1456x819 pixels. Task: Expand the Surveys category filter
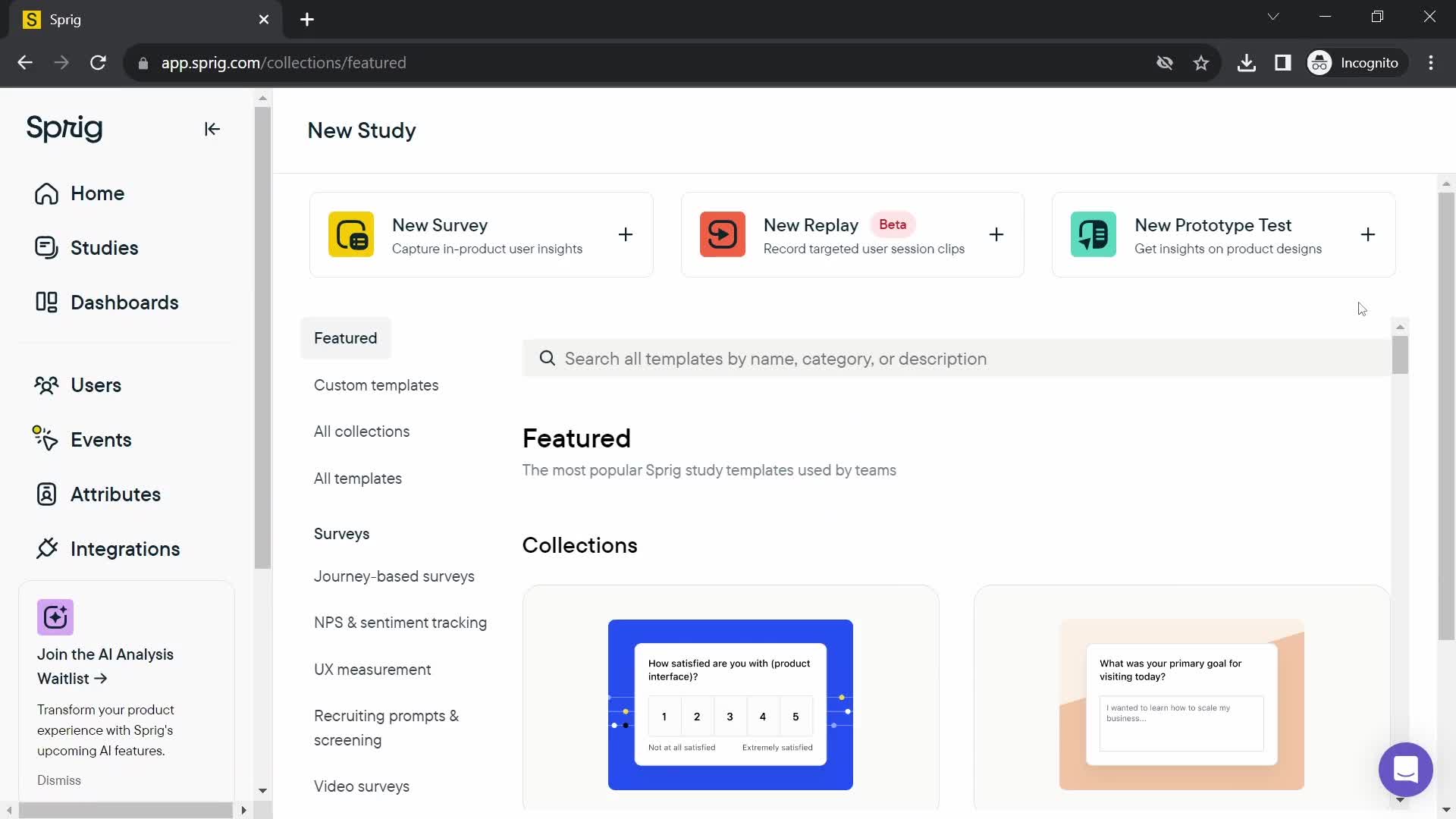[342, 533]
